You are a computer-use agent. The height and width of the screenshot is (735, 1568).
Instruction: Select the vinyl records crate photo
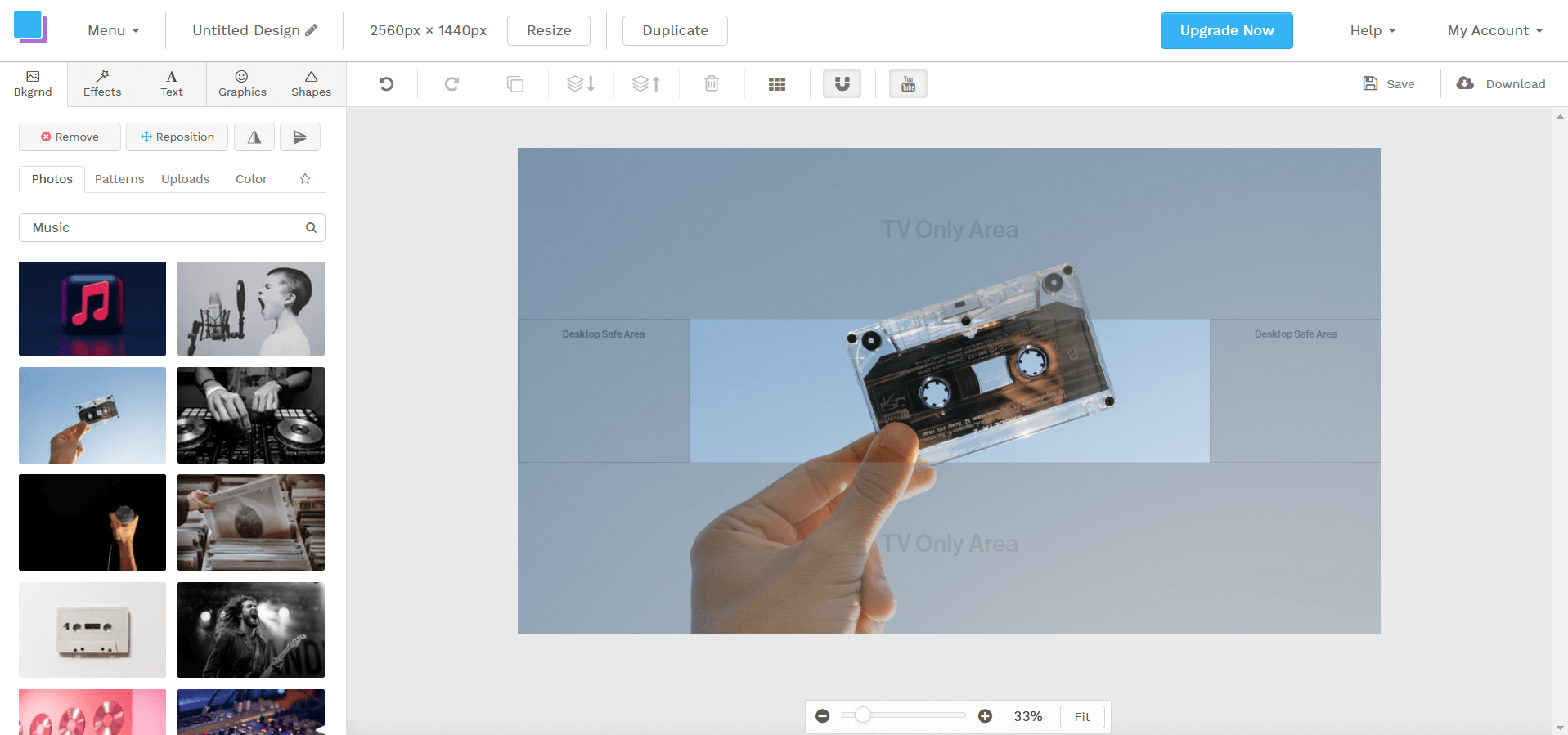[x=251, y=522]
